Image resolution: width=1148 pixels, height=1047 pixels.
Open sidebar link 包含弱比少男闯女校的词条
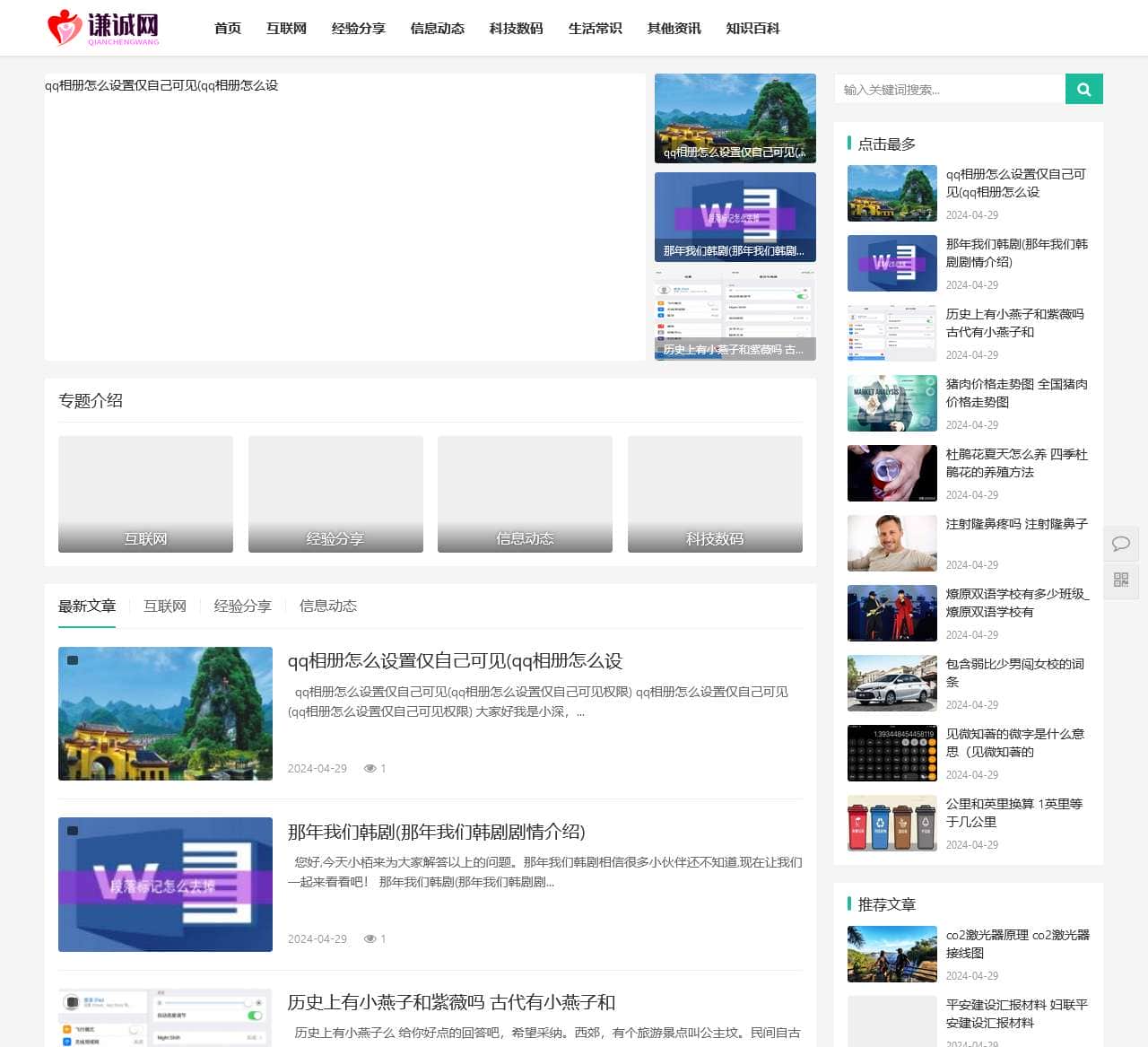(1015, 673)
